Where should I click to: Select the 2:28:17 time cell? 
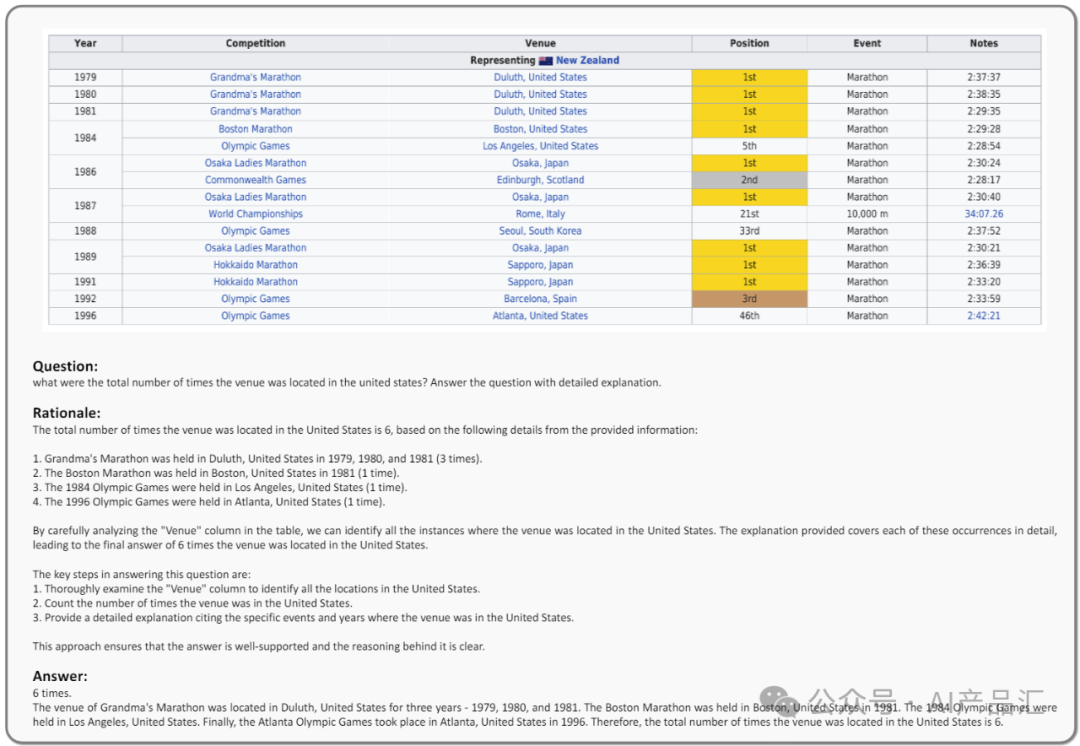(x=984, y=180)
